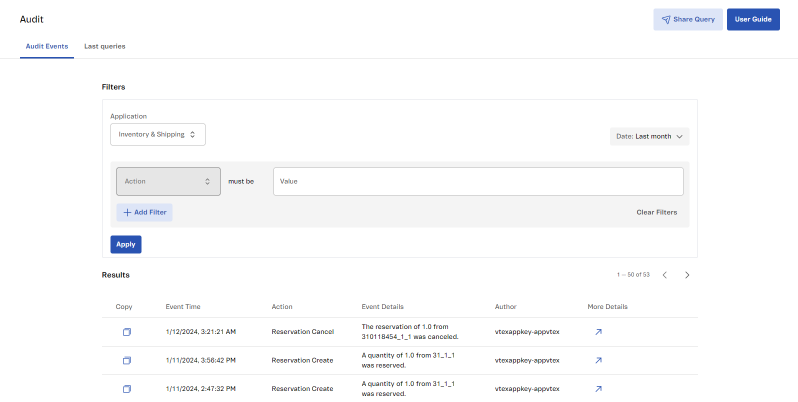Click the Event Time column header
The image size is (798, 402).
[183, 306]
